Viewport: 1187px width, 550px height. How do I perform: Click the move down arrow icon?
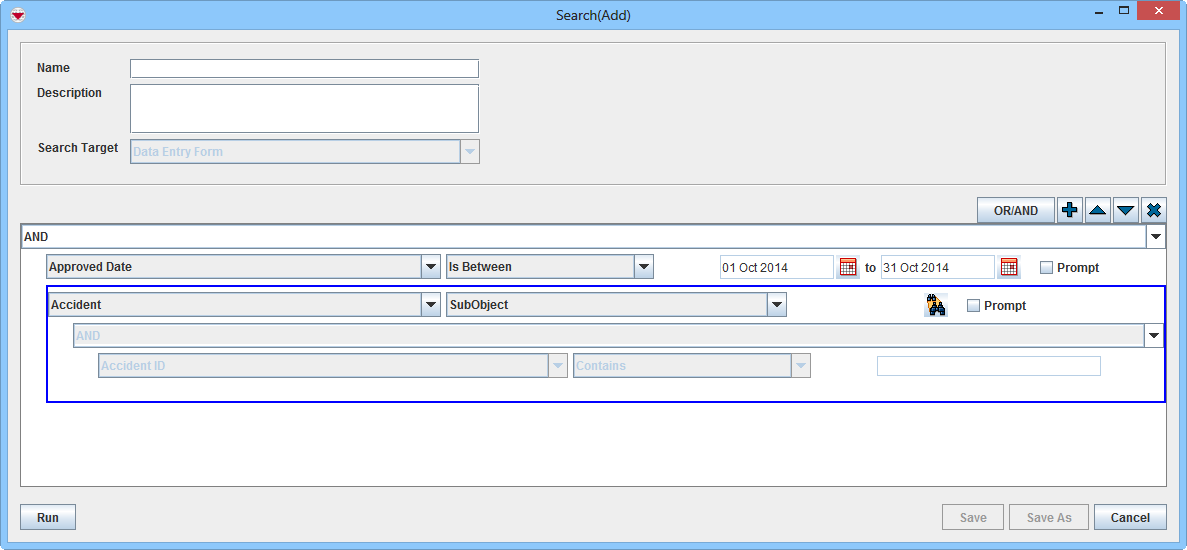tap(1126, 210)
